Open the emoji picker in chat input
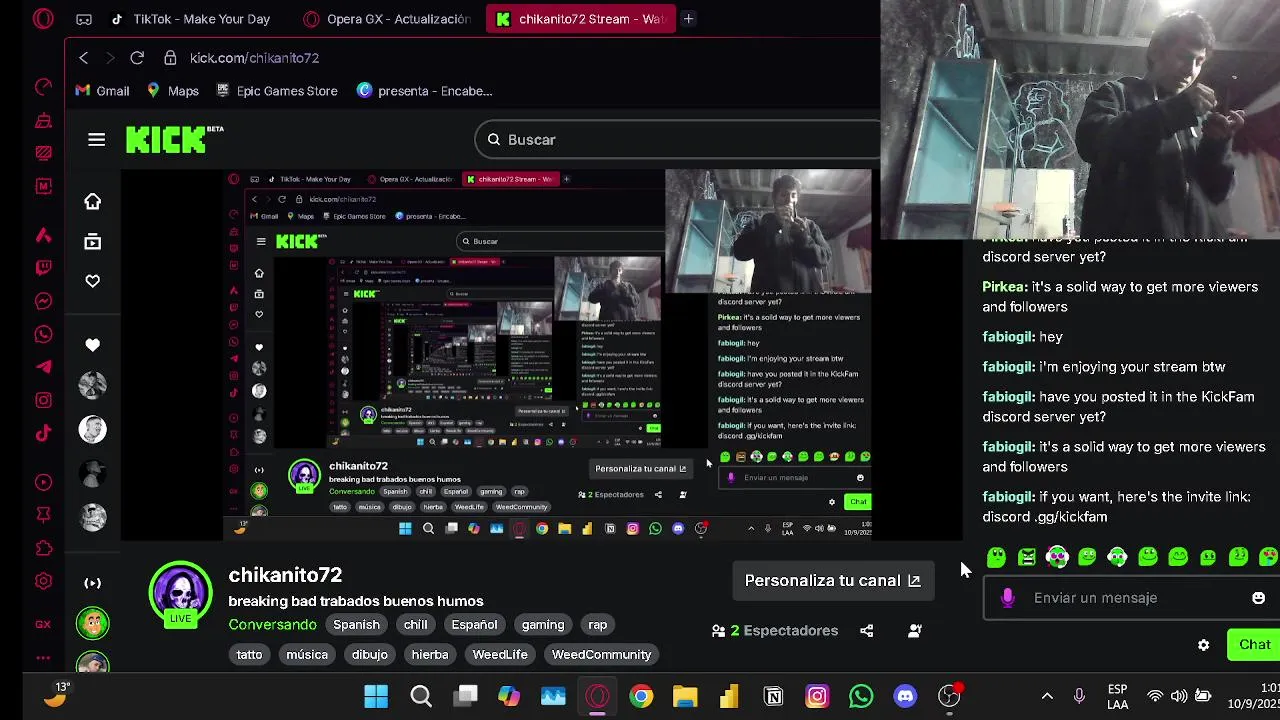Image resolution: width=1280 pixels, height=720 pixels. click(1258, 598)
